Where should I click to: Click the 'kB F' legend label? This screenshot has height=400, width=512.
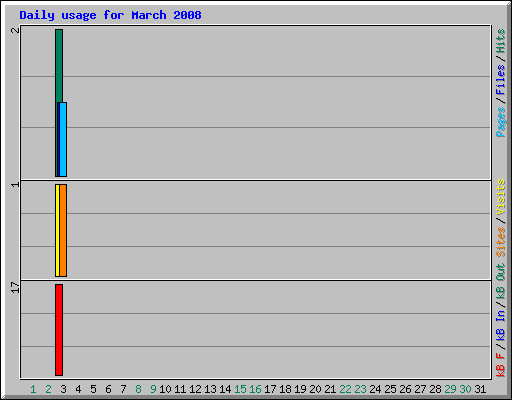pyautogui.click(x=501, y=365)
